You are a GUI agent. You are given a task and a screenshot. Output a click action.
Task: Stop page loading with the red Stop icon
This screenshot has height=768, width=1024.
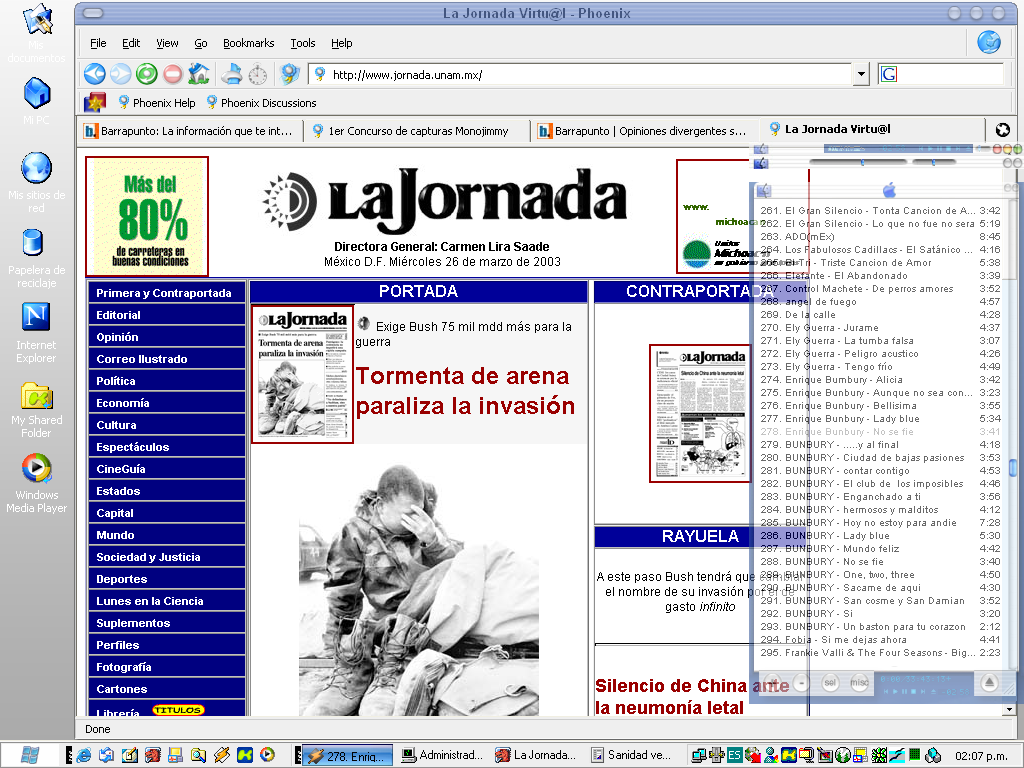tap(172, 74)
